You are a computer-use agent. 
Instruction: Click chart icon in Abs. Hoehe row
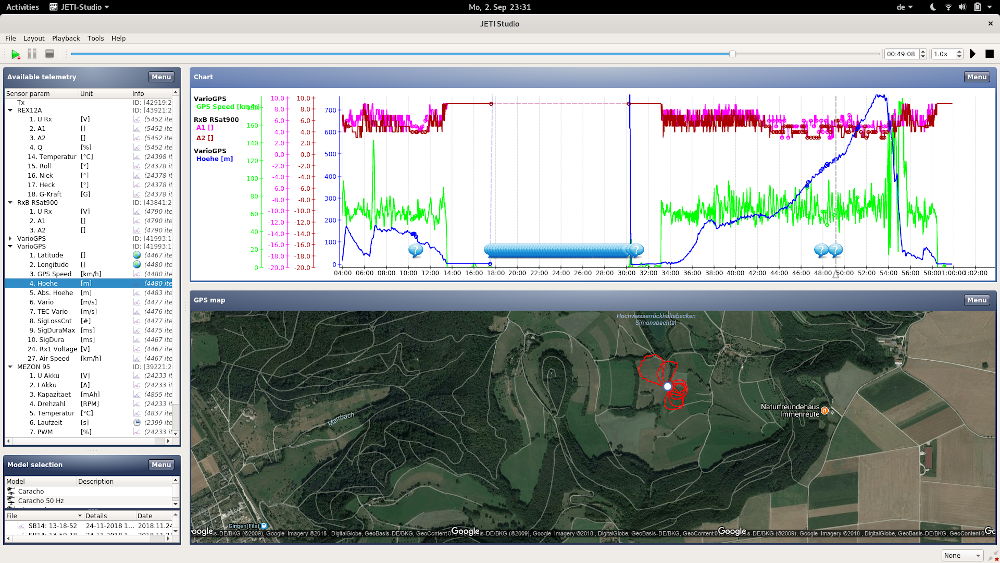click(136, 293)
